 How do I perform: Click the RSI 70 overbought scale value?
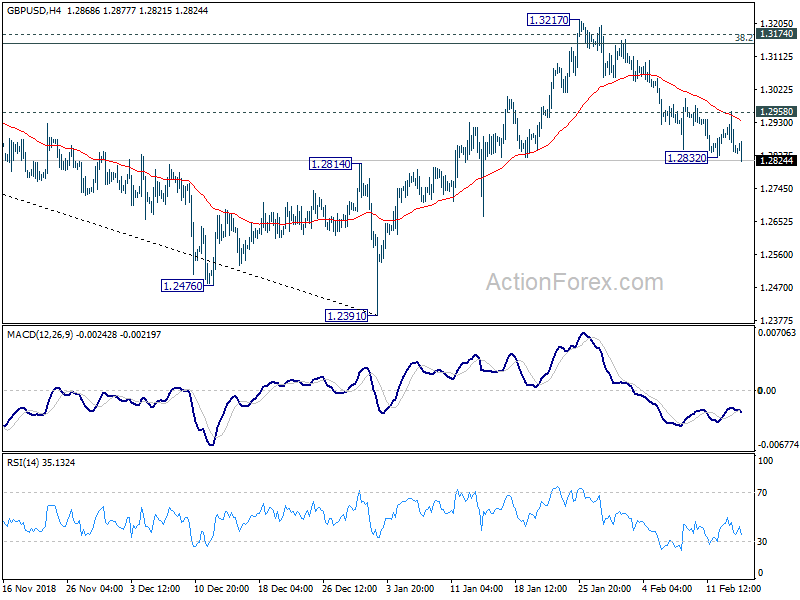[x=762, y=493]
